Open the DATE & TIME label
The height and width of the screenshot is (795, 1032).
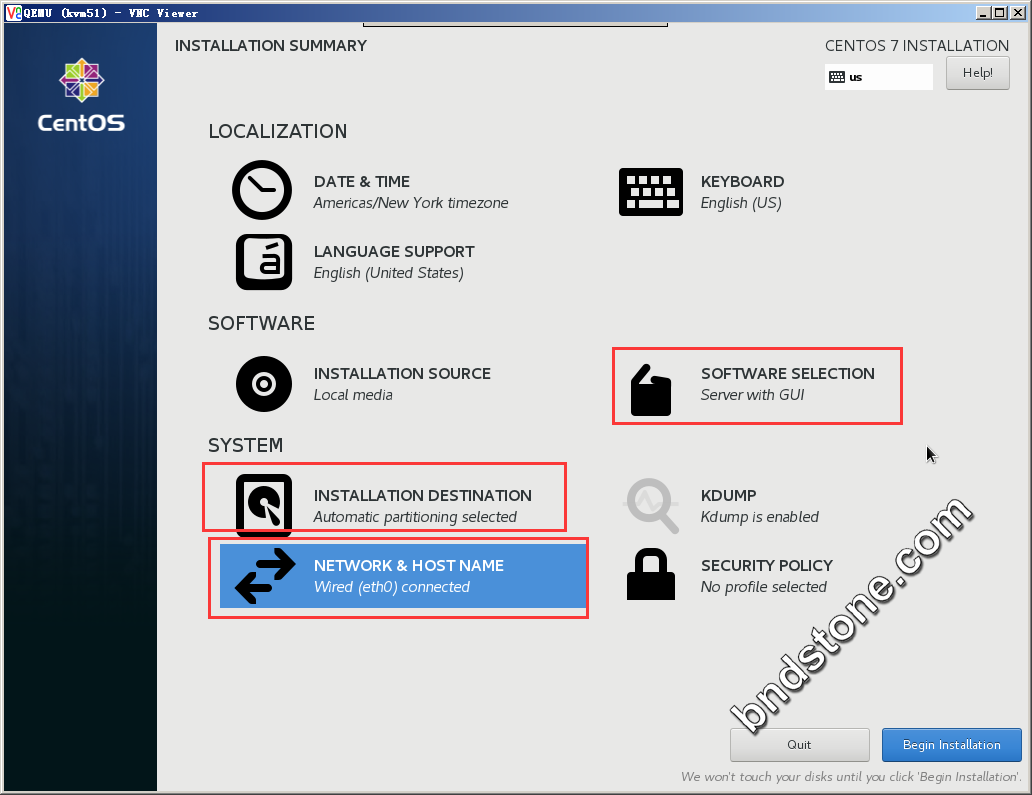click(x=361, y=182)
